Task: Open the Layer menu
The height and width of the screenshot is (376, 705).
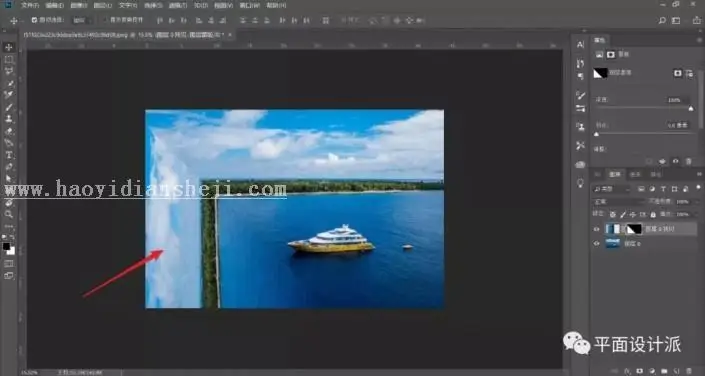Action: tap(103, 5)
